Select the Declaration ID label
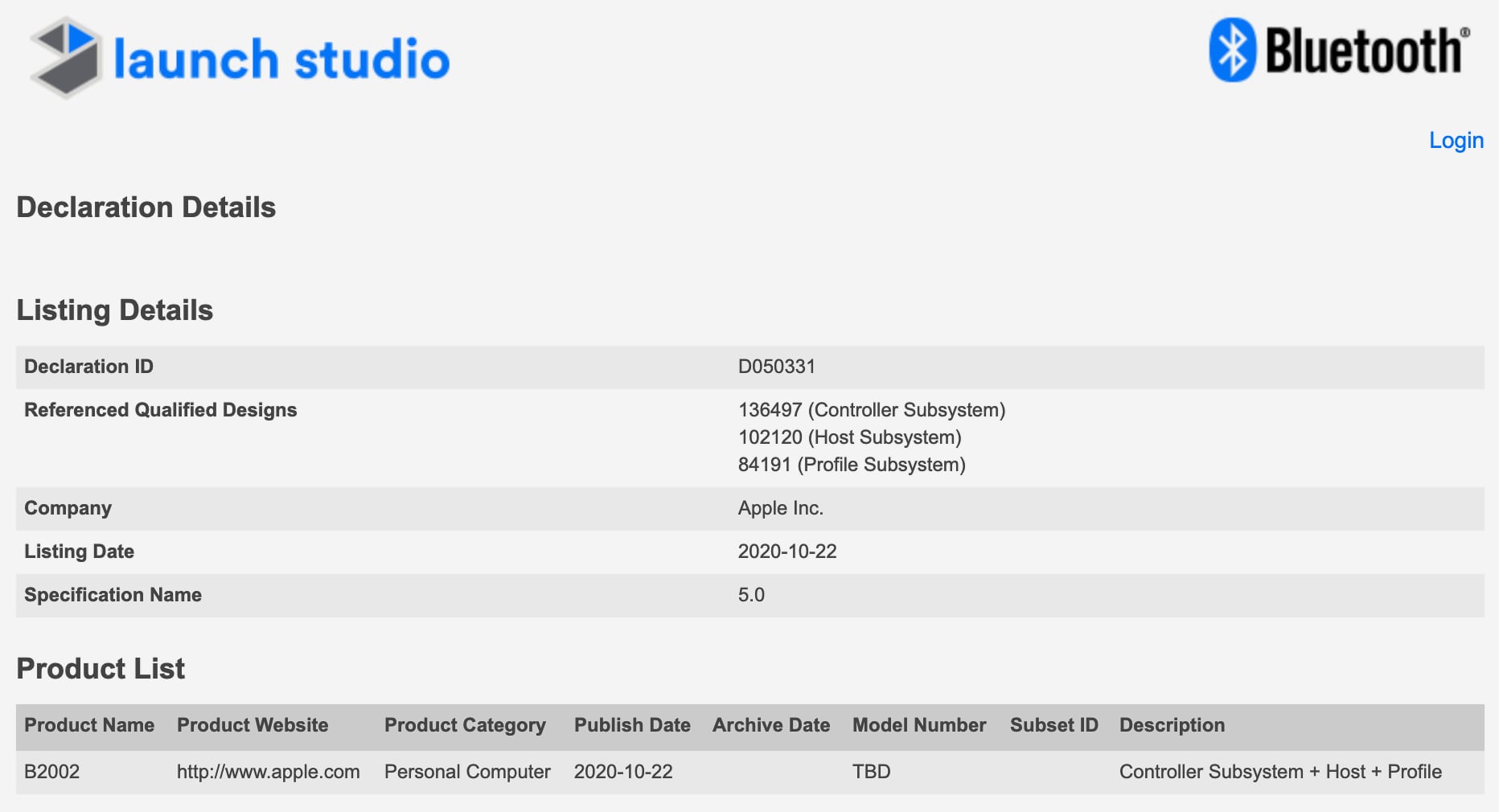The height and width of the screenshot is (812, 1499). (x=88, y=367)
